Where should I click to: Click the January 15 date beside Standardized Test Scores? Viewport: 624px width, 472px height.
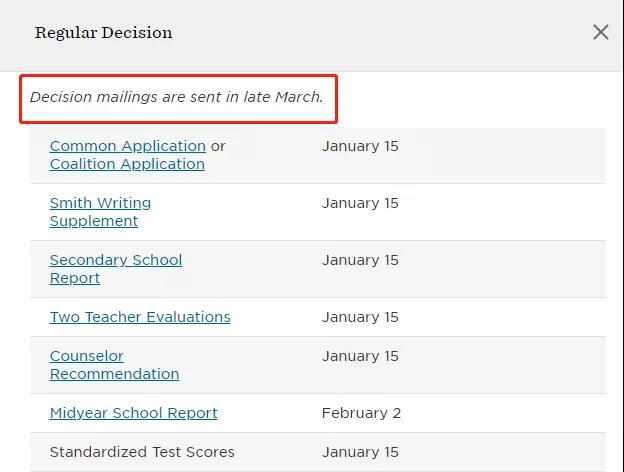tap(360, 452)
